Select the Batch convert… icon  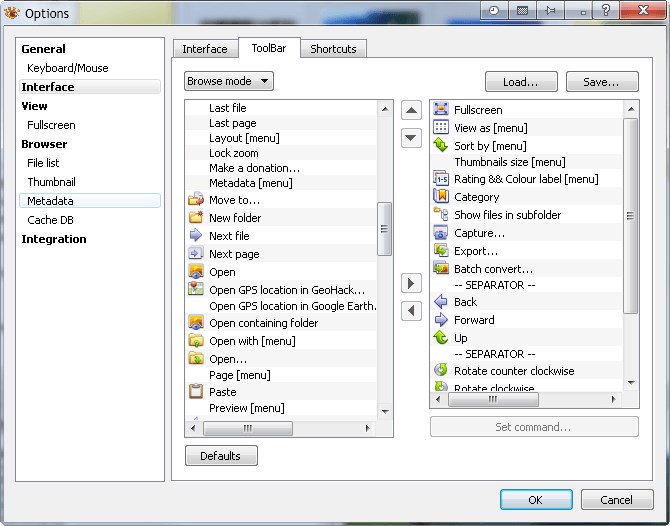click(441, 268)
